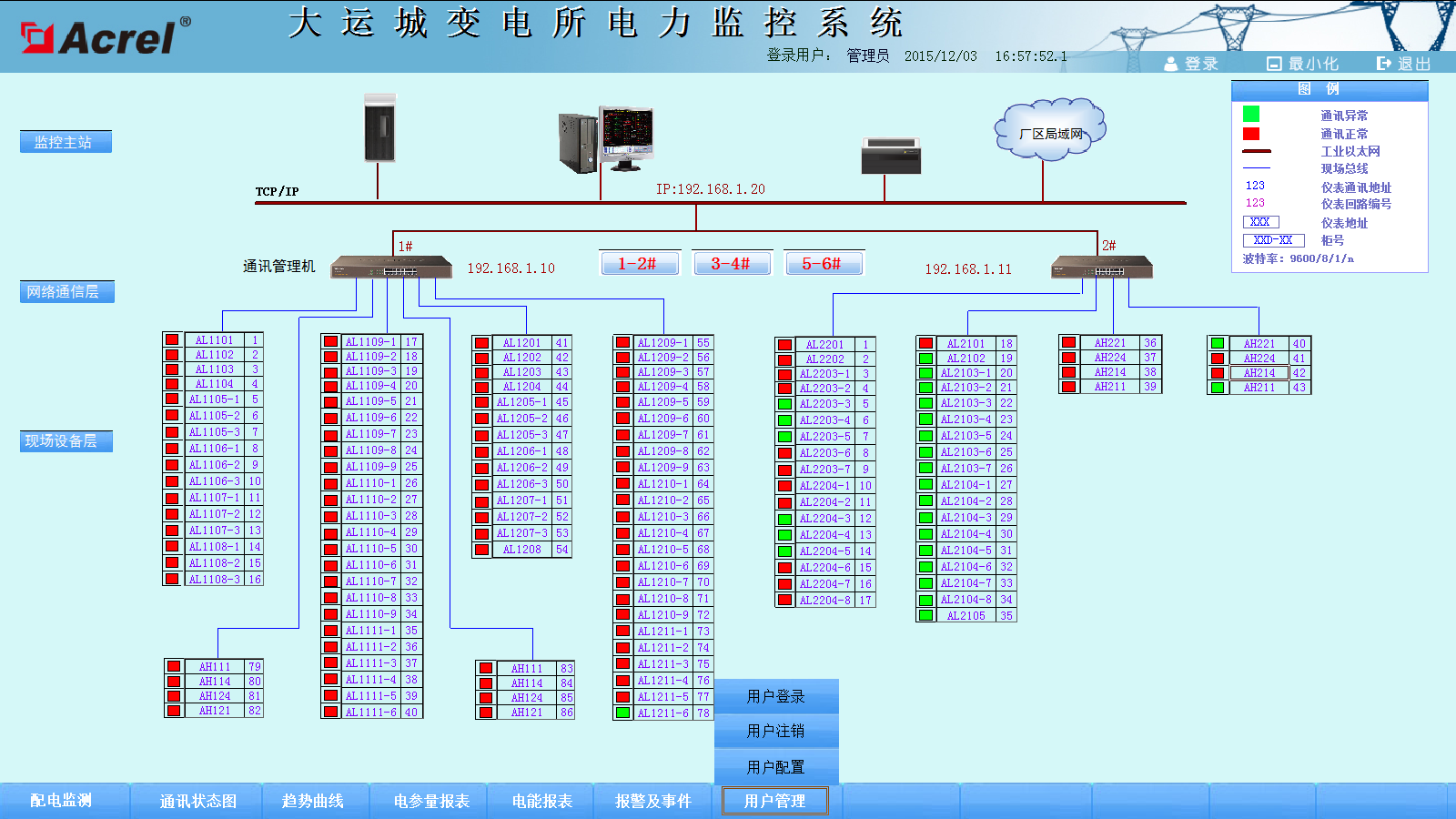Screen dimensions: 1456x819
Task: Click the green status indicator beside AL1211-6
Action: (622, 713)
